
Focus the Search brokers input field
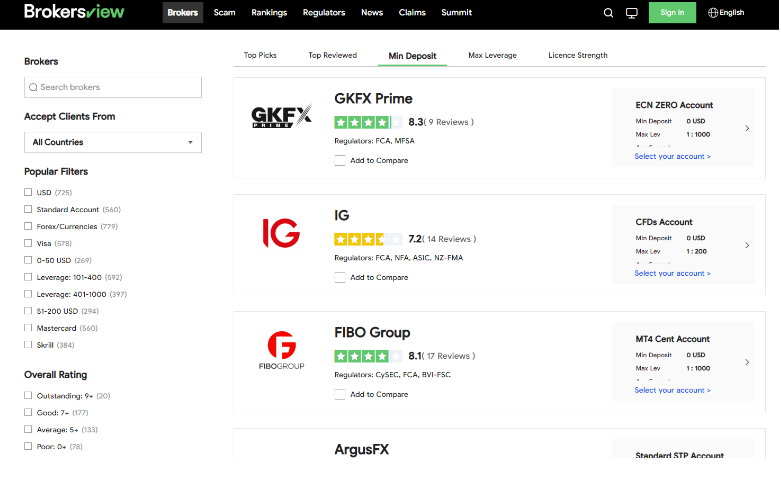113,87
